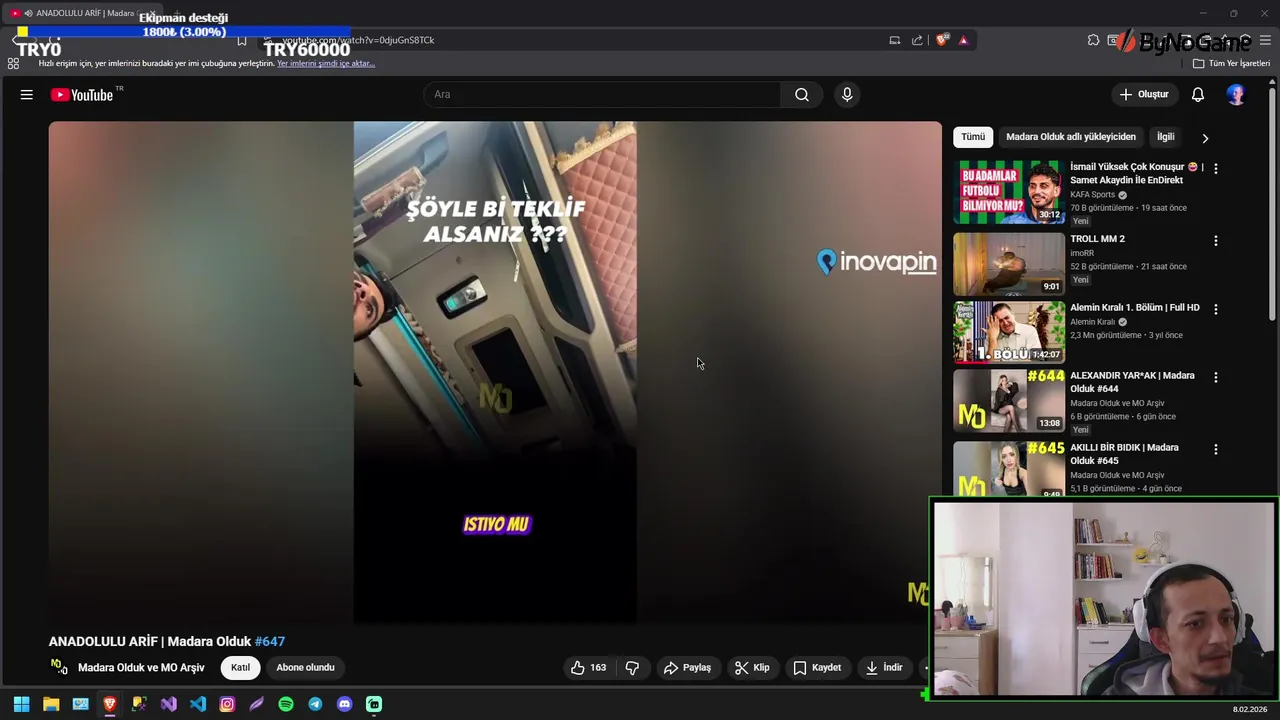1280x720 pixels.
Task: Select the Tümü filter chip
Action: [973, 137]
